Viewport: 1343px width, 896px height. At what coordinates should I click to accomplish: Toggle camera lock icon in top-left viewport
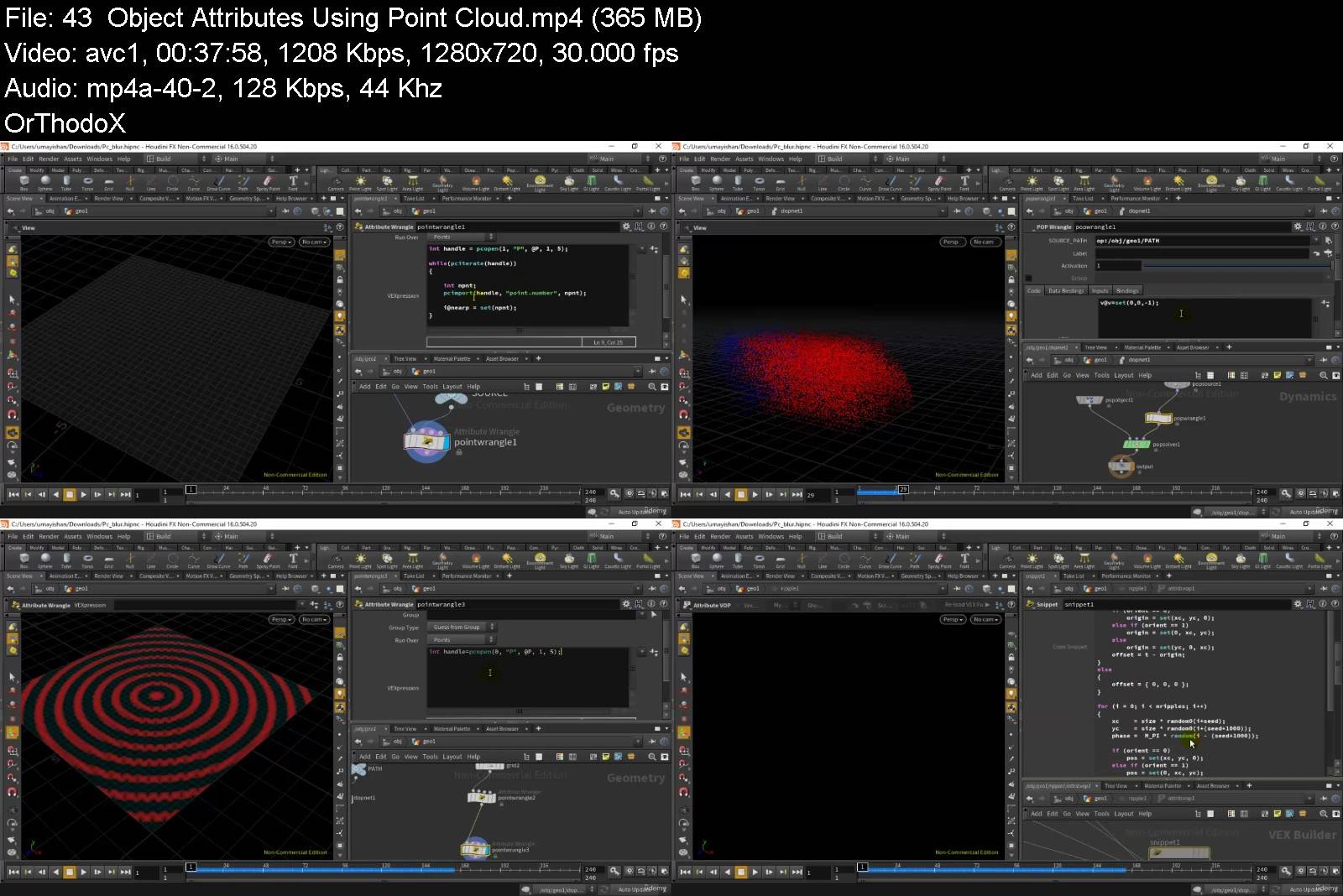339,279
